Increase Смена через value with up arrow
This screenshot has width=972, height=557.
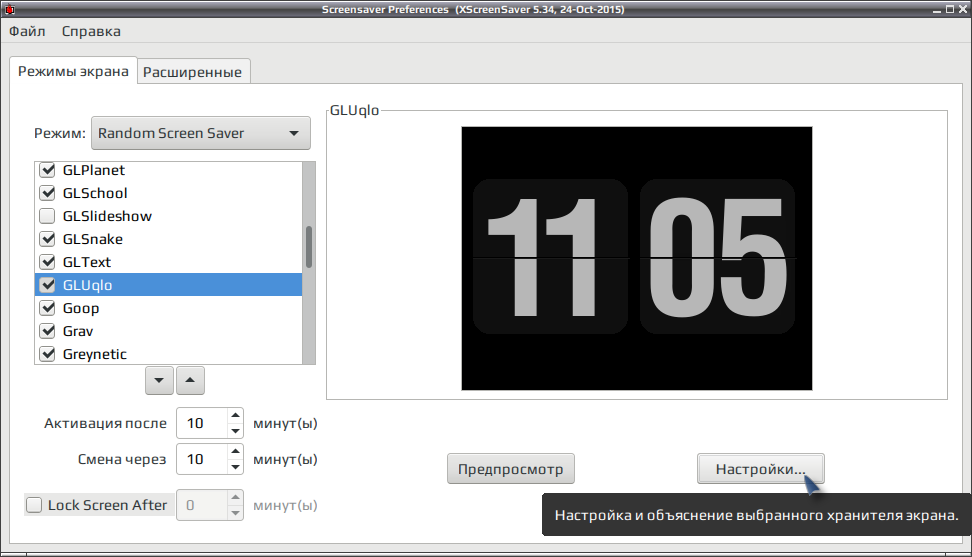coord(235,452)
